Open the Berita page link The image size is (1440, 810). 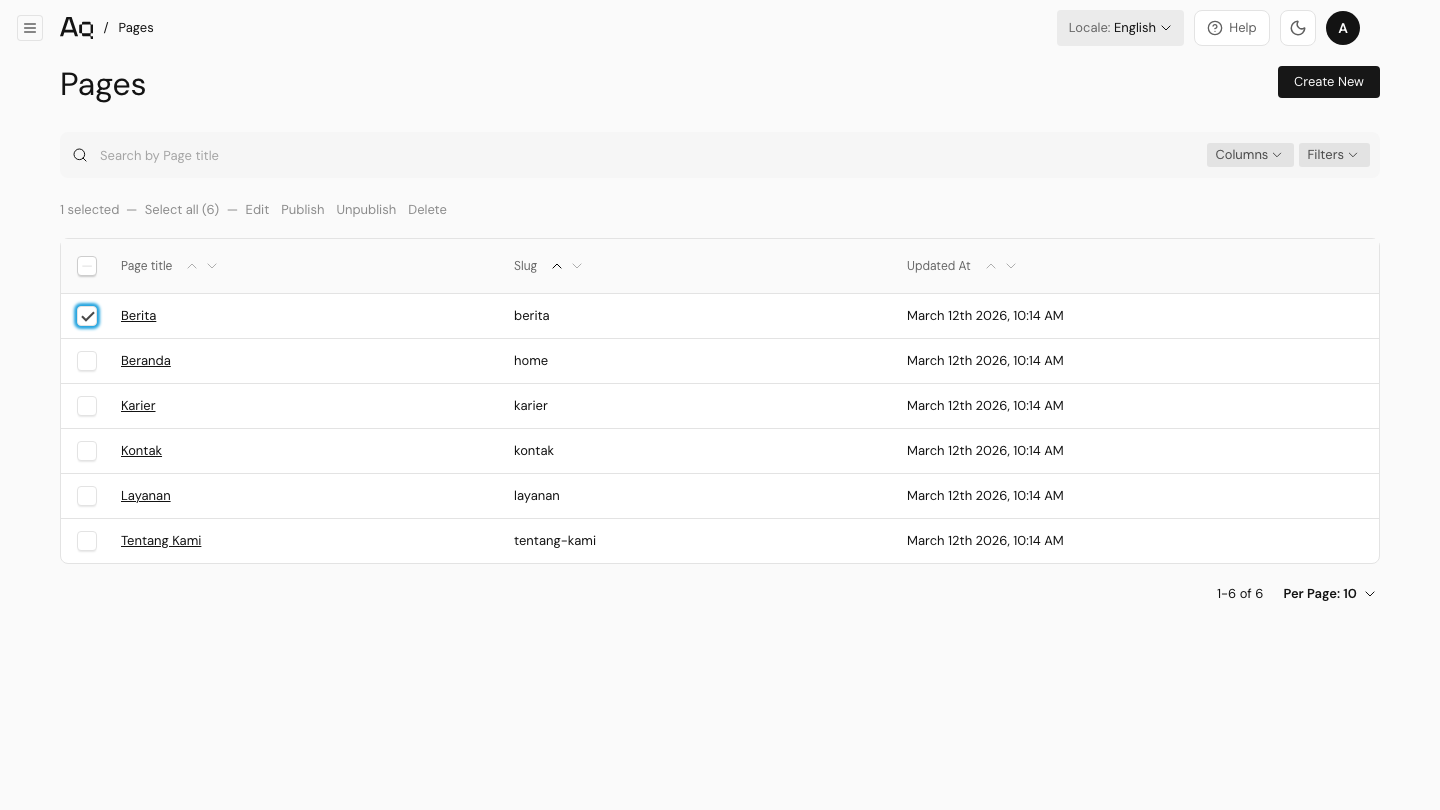(138, 316)
